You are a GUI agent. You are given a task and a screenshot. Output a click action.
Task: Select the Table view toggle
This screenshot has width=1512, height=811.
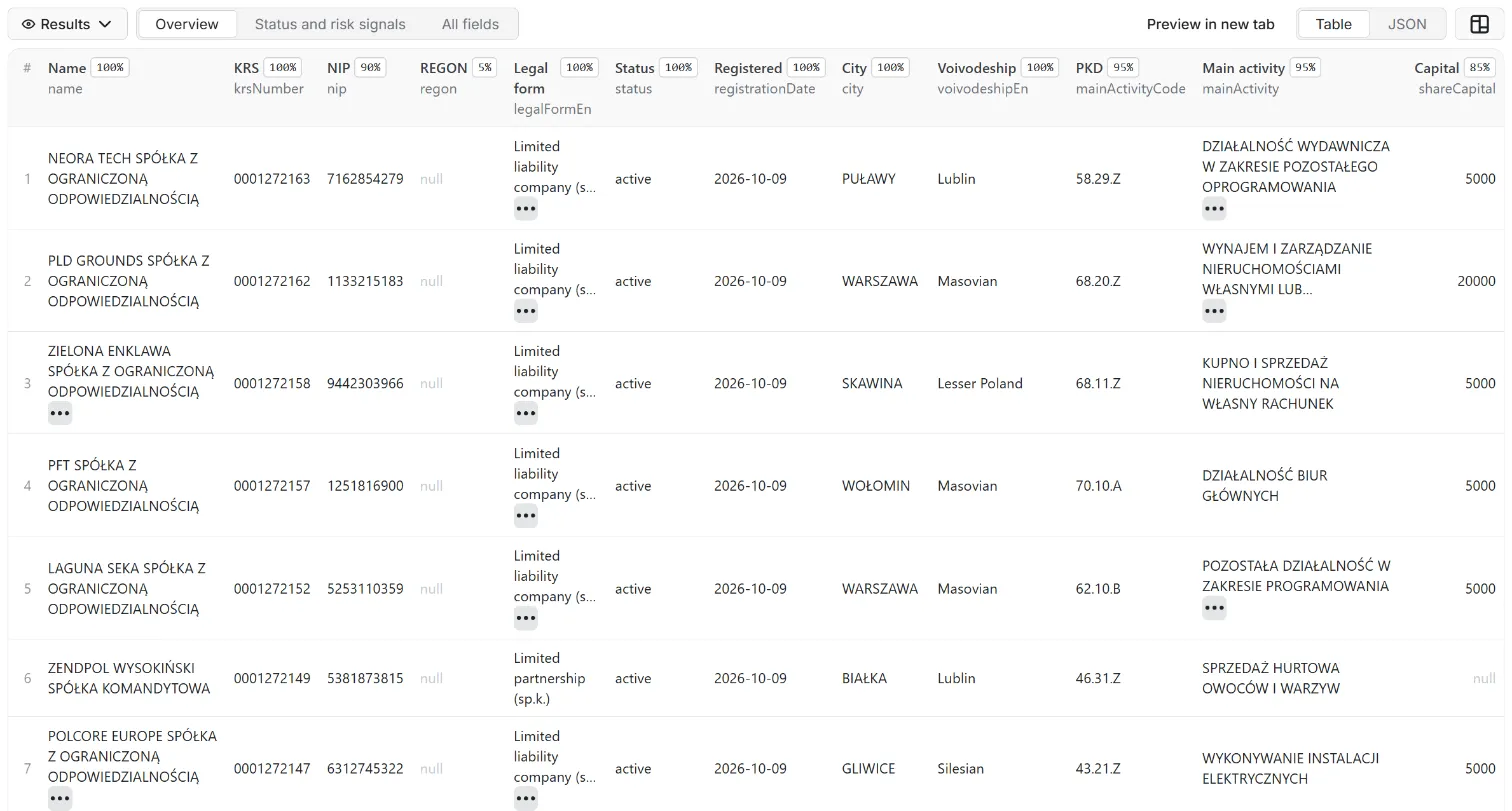coord(1333,24)
